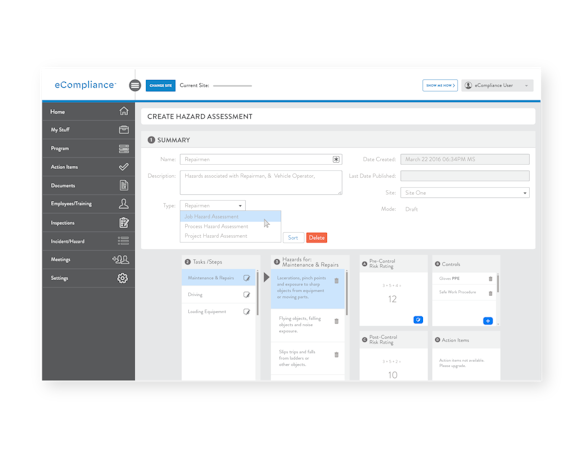
Task: Click the red Delete button
Action: [317, 238]
